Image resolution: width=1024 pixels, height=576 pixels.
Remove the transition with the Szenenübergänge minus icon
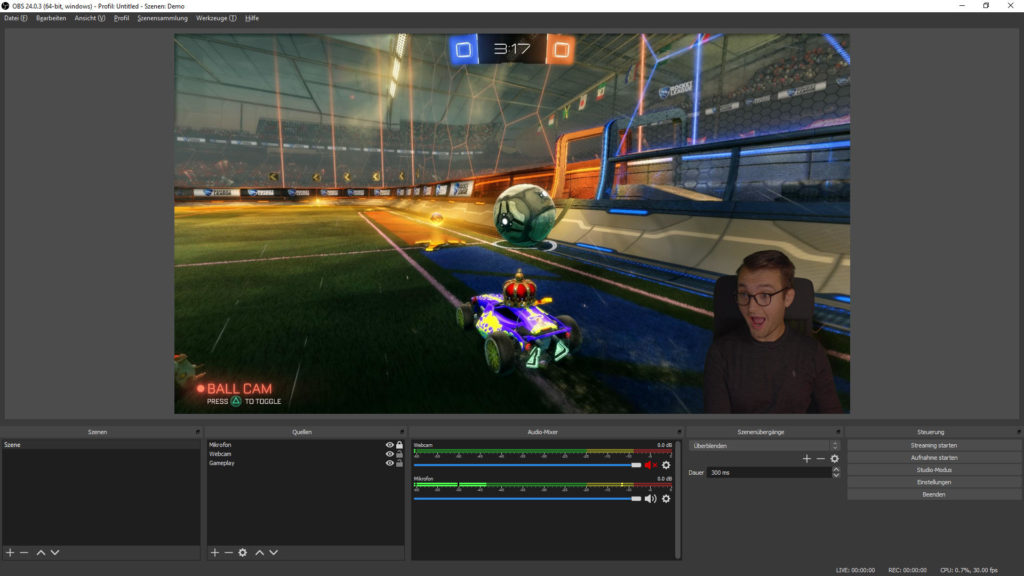(x=820, y=458)
